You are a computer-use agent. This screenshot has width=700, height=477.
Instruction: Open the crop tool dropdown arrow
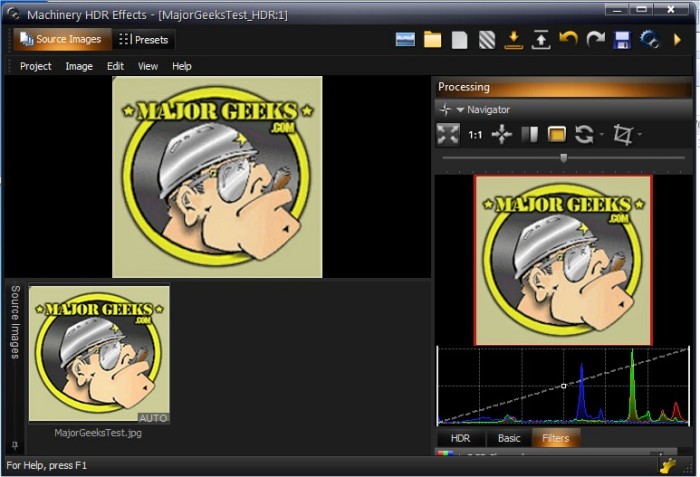tap(640, 135)
